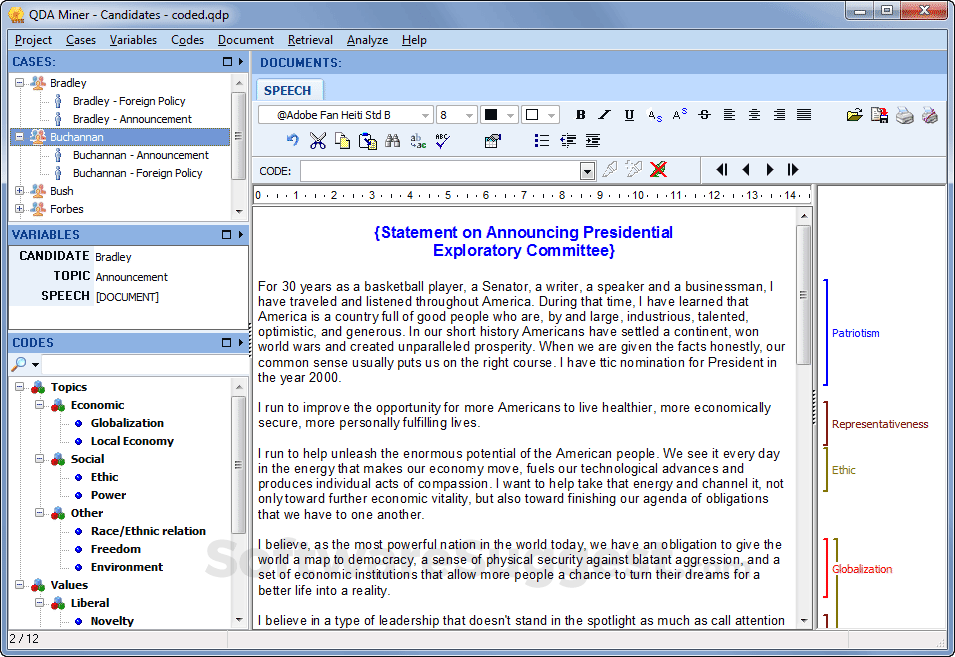Click the black font color swatch

pyautogui.click(x=491, y=115)
